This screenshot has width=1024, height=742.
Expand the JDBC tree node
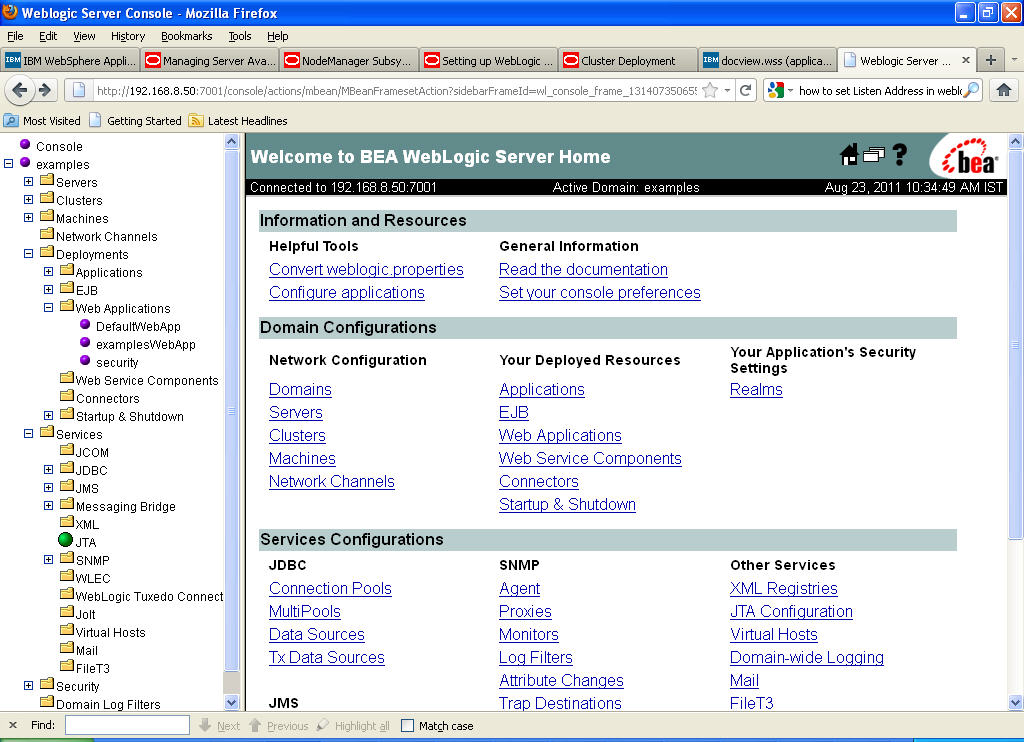48,469
